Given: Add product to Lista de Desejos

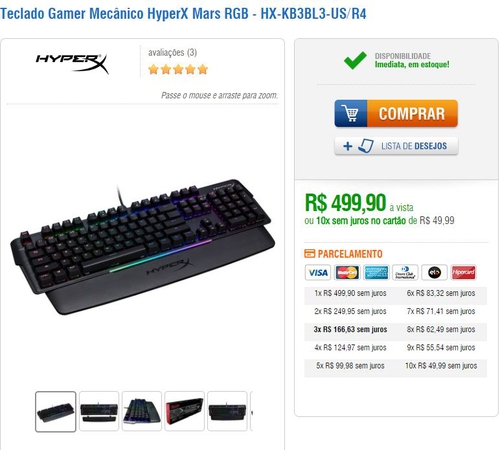Looking at the screenshot, I should point(396,146).
